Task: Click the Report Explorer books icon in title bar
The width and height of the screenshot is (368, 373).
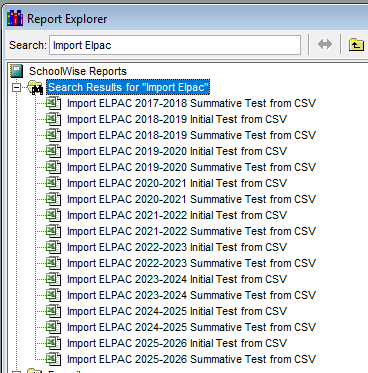Action: (15, 18)
